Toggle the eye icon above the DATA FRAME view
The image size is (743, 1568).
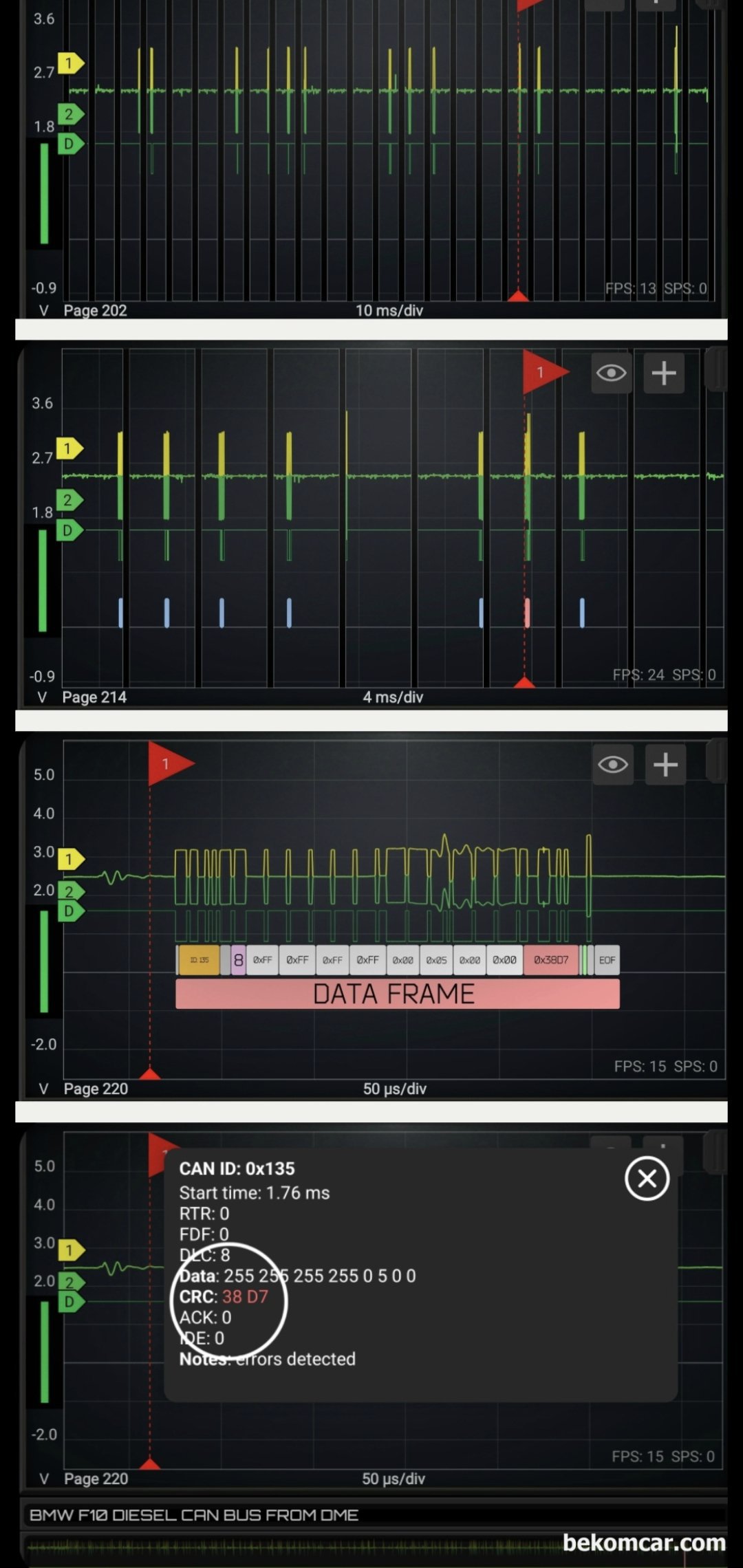point(613,765)
